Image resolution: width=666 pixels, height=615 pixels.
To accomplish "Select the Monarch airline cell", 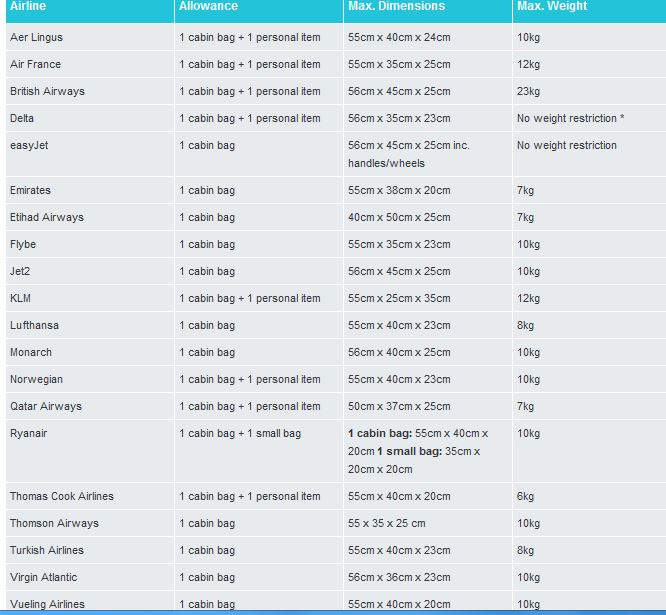I will (x=90, y=352).
